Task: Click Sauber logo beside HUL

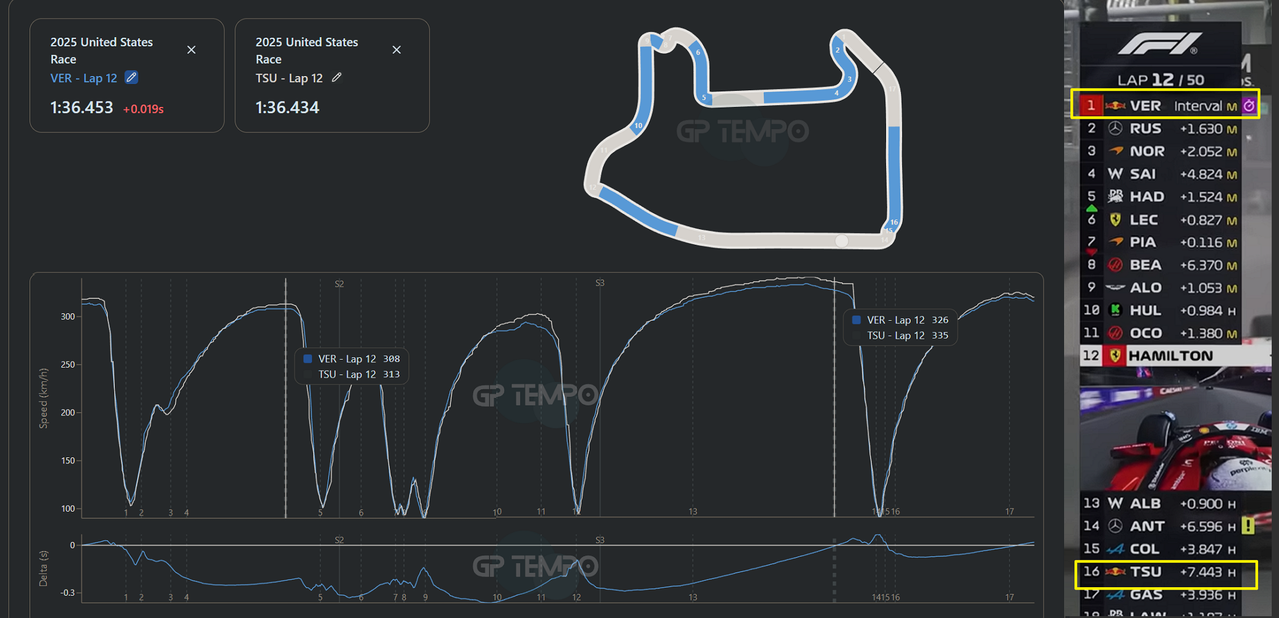Action: pos(1115,310)
